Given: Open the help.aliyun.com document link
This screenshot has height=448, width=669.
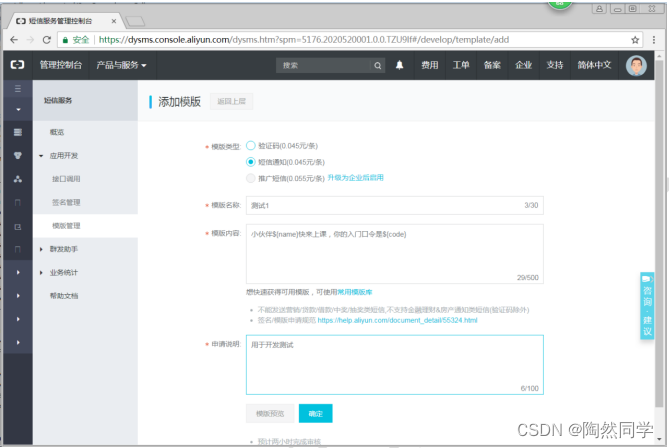Looking at the screenshot, I should point(397,320).
